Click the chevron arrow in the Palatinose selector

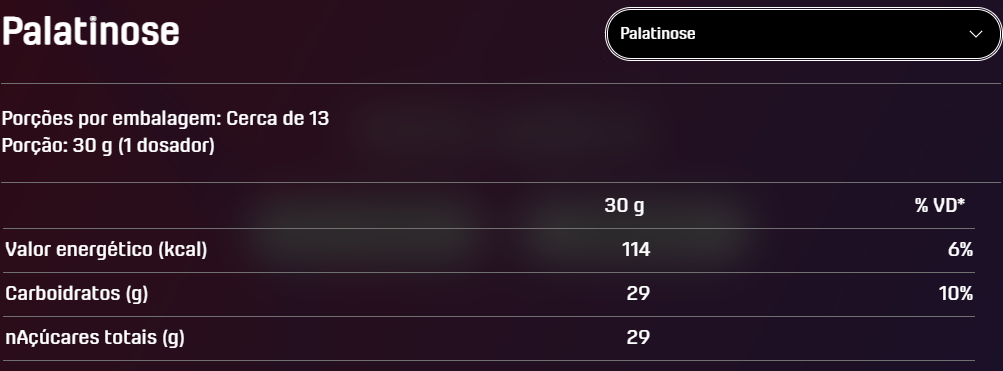point(975,34)
